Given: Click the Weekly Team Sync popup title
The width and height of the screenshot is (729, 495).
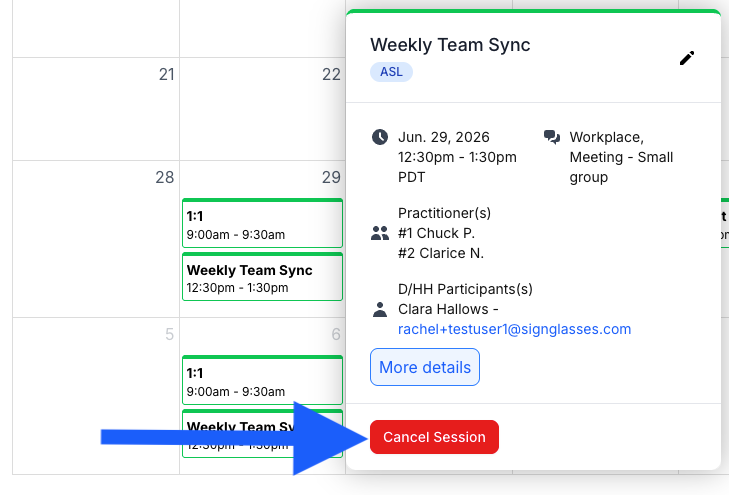Looking at the screenshot, I should coord(450,45).
